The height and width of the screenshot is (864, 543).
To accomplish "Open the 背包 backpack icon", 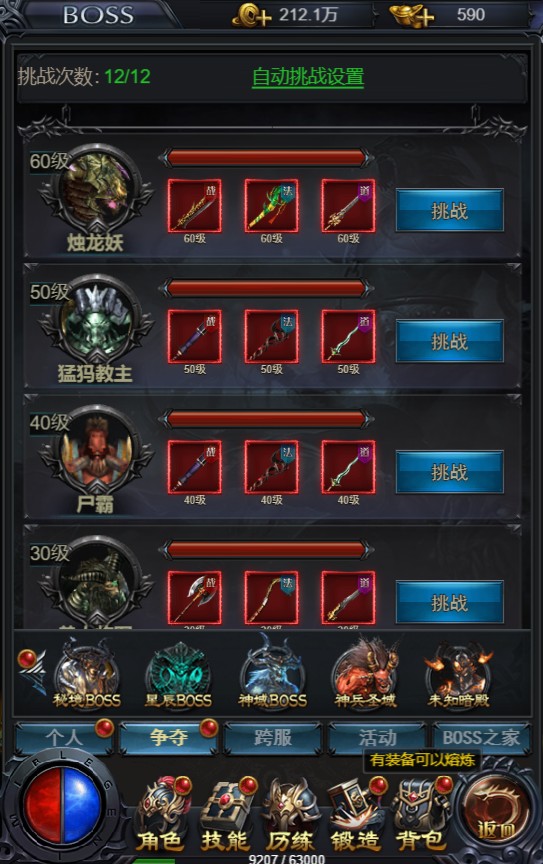I will 420,816.
